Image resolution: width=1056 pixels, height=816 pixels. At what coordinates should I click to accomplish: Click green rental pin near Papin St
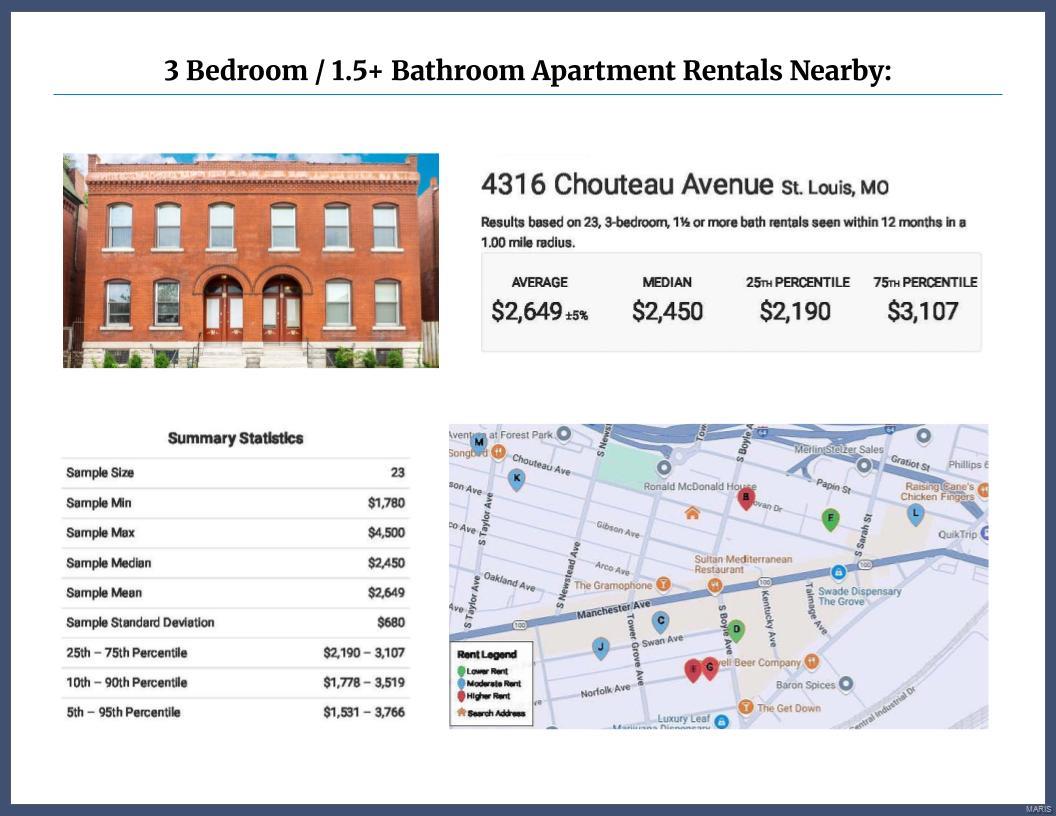click(830, 518)
